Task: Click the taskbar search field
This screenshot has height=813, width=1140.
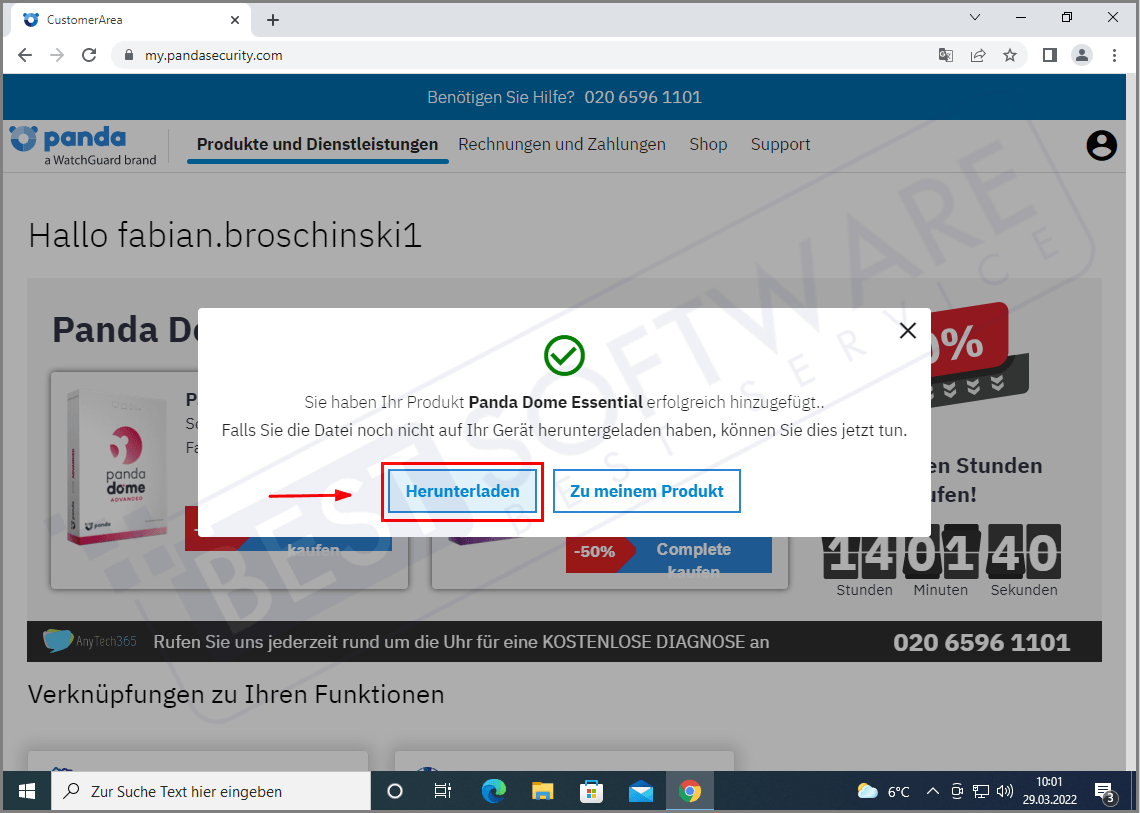Action: (211, 791)
